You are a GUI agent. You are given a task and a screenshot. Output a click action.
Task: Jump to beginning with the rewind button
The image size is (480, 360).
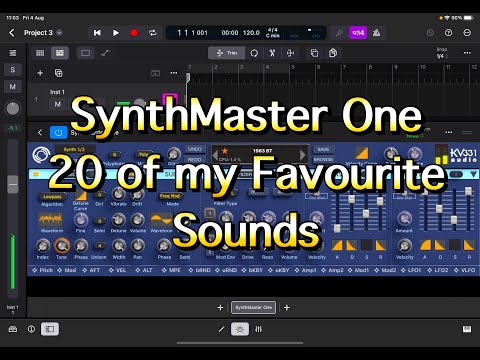tap(97, 33)
